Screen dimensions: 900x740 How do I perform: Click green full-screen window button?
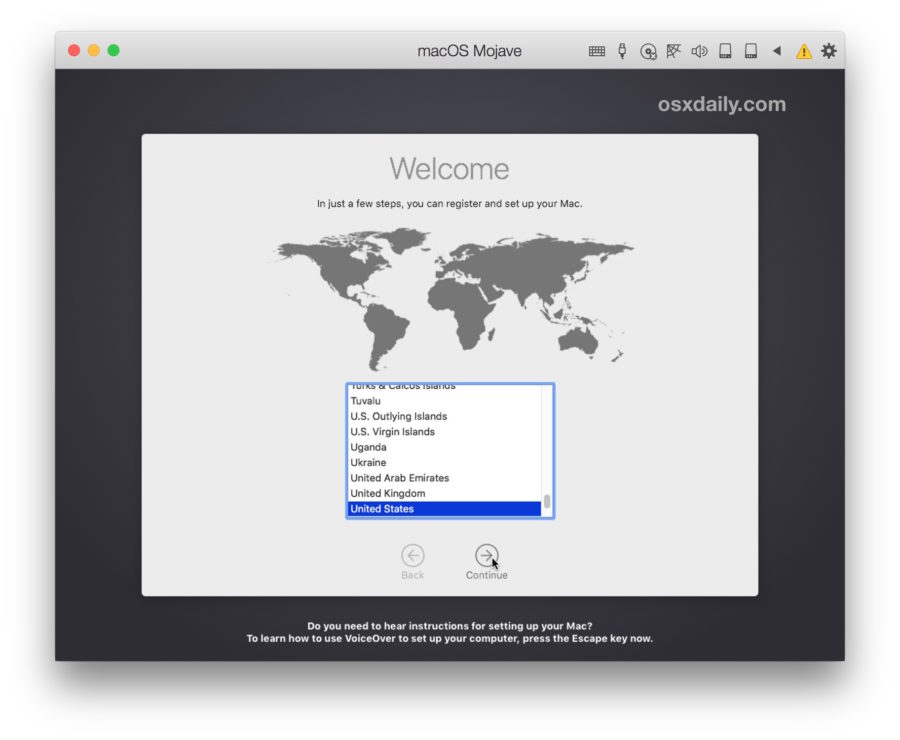pyautogui.click(x=114, y=51)
